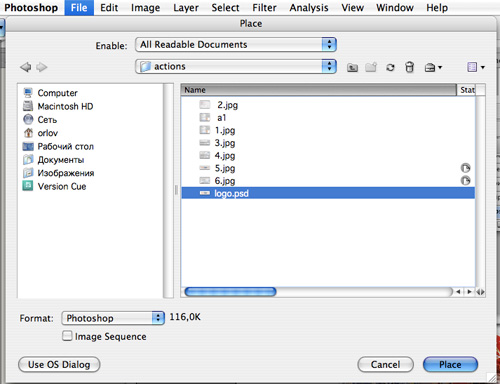Open Изображения folder in sidebar

(58, 173)
